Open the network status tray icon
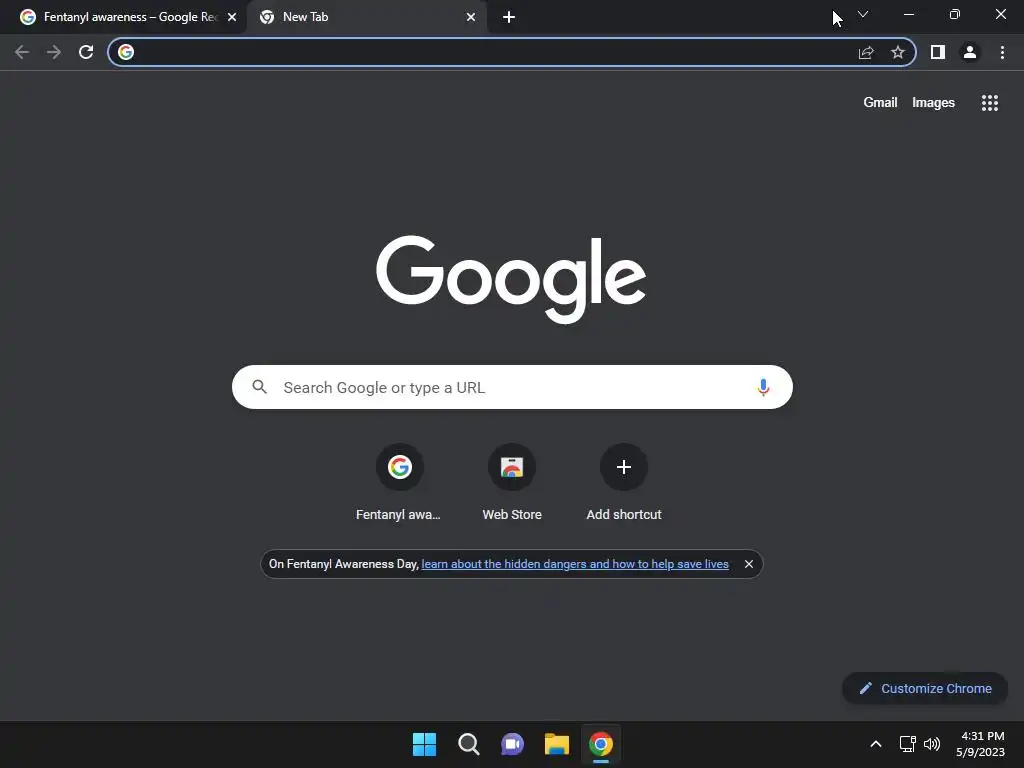Image resolution: width=1024 pixels, height=768 pixels. point(908,744)
